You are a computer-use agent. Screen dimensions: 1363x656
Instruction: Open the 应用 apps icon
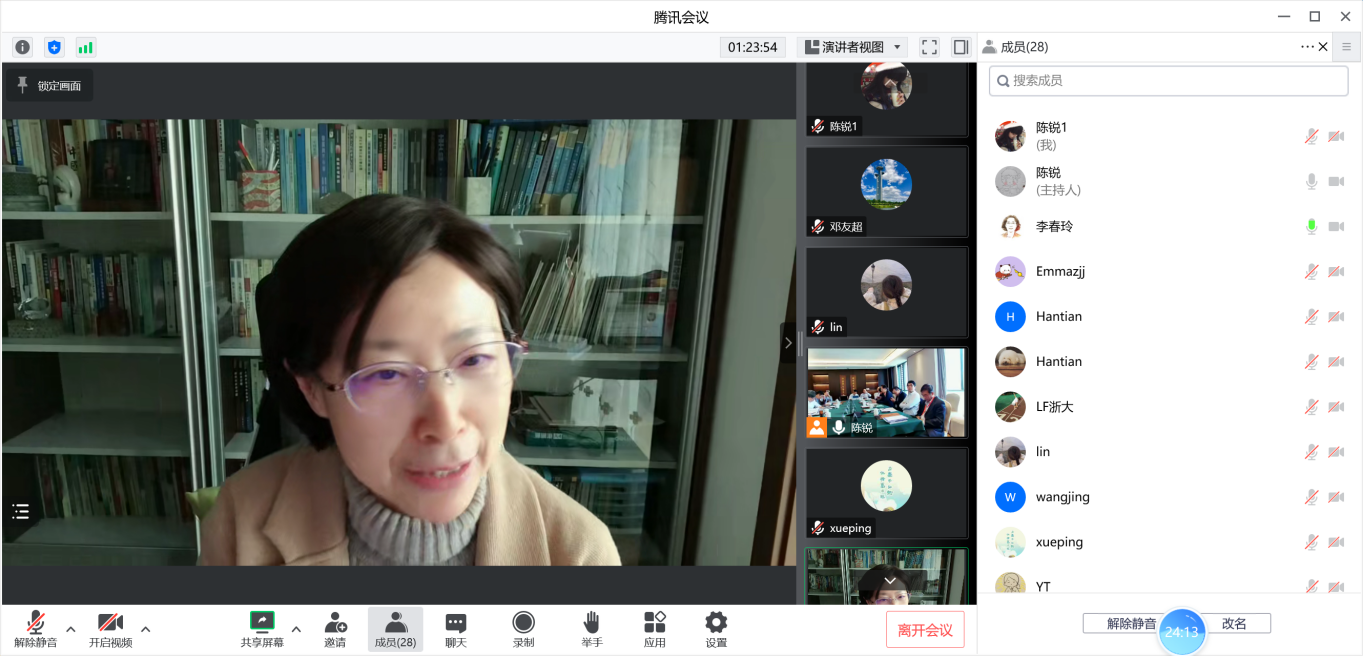(x=655, y=630)
